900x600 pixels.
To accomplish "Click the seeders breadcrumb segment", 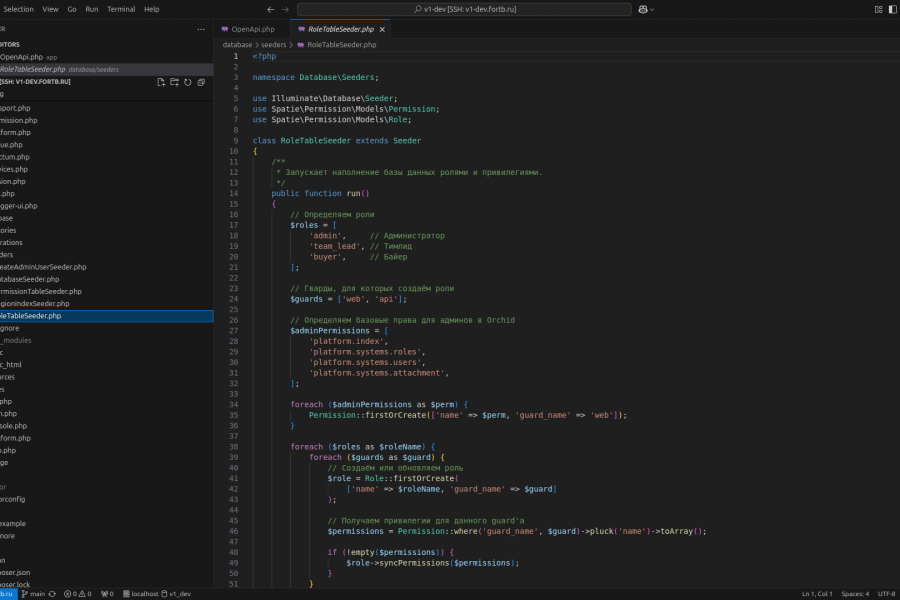I will (x=273, y=45).
